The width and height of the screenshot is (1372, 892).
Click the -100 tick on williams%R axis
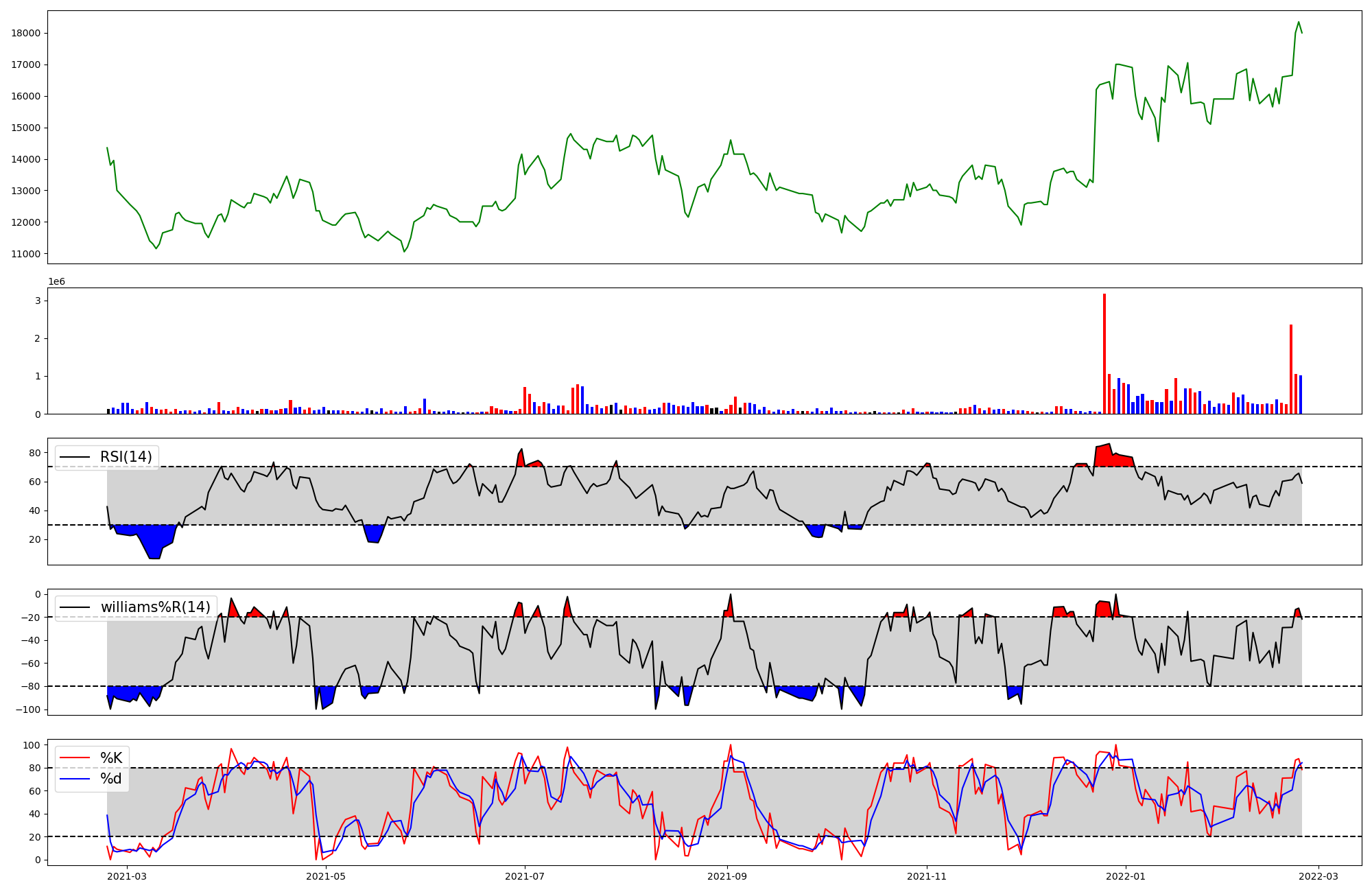coord(27,709)
